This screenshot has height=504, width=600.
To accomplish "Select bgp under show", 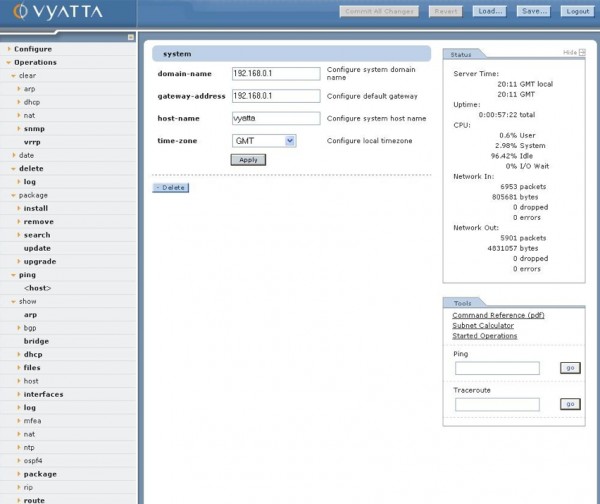I will (30, 328).
